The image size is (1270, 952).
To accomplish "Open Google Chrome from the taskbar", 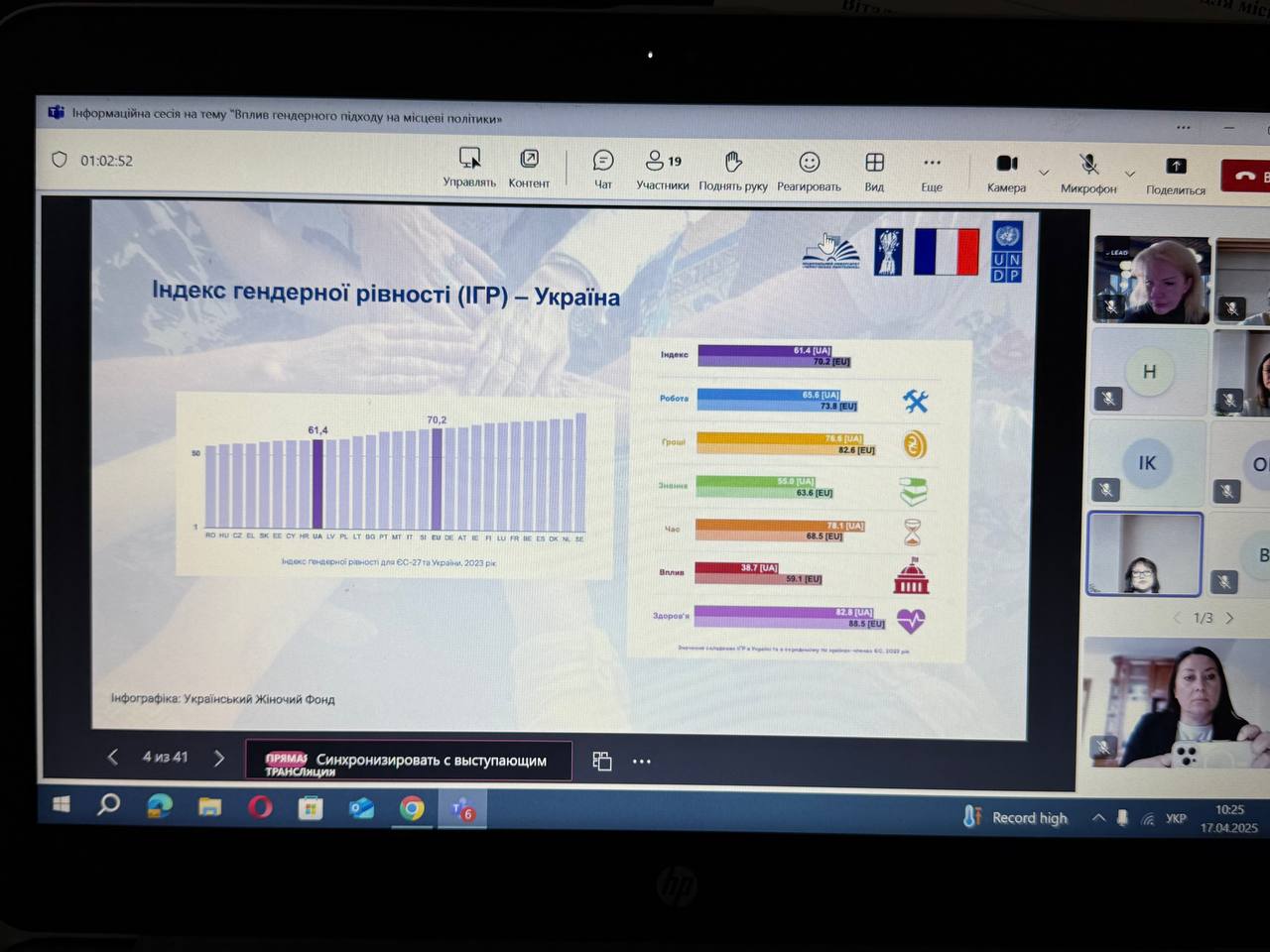I will coord(411,809).
